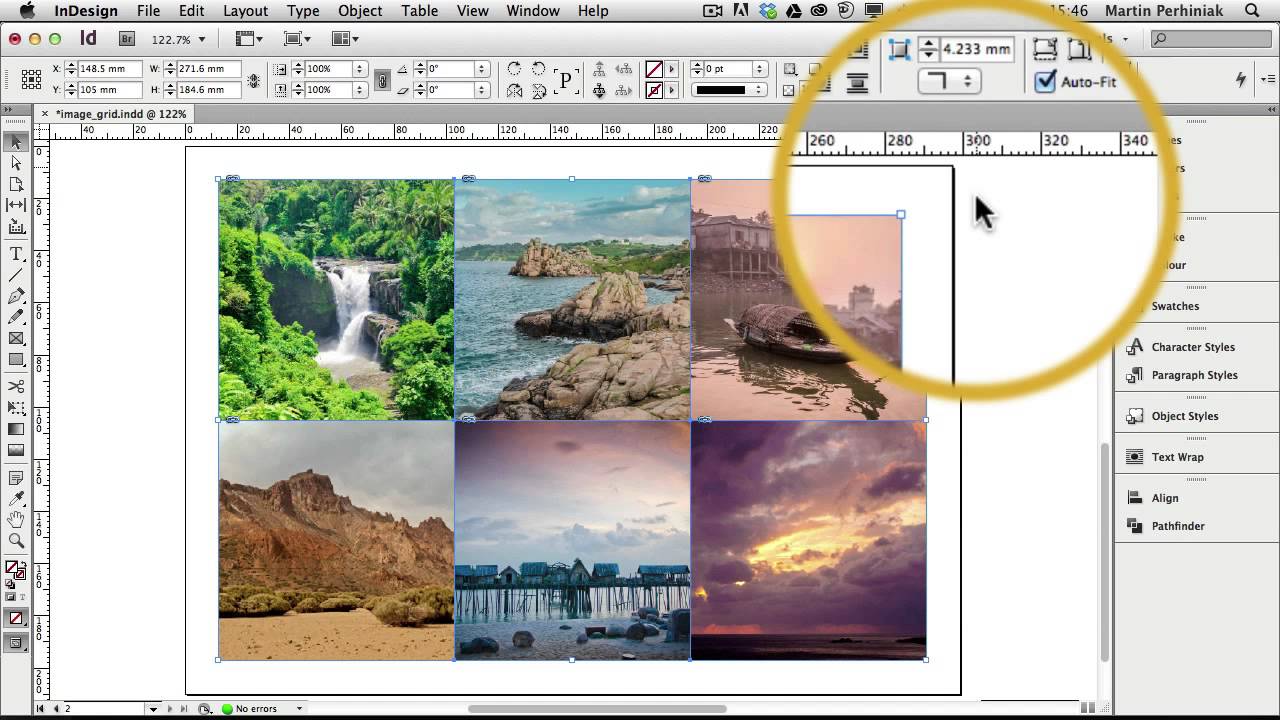
Task: Select the Gap tool
Action: tap(16, 205)
